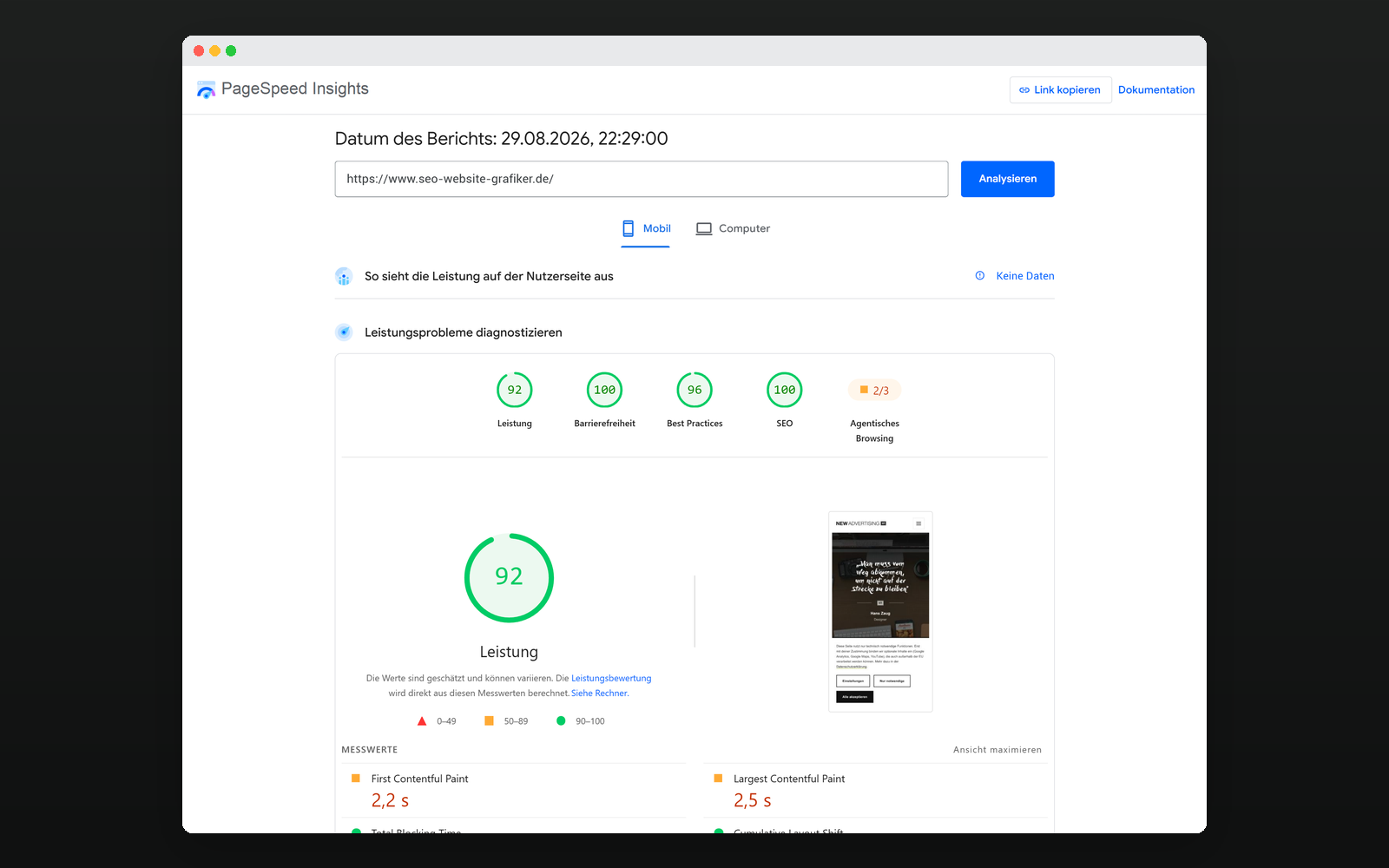Screen dimensions: 1389x868
Task: Click the mobile phone icon
Action: click(628, 228)
